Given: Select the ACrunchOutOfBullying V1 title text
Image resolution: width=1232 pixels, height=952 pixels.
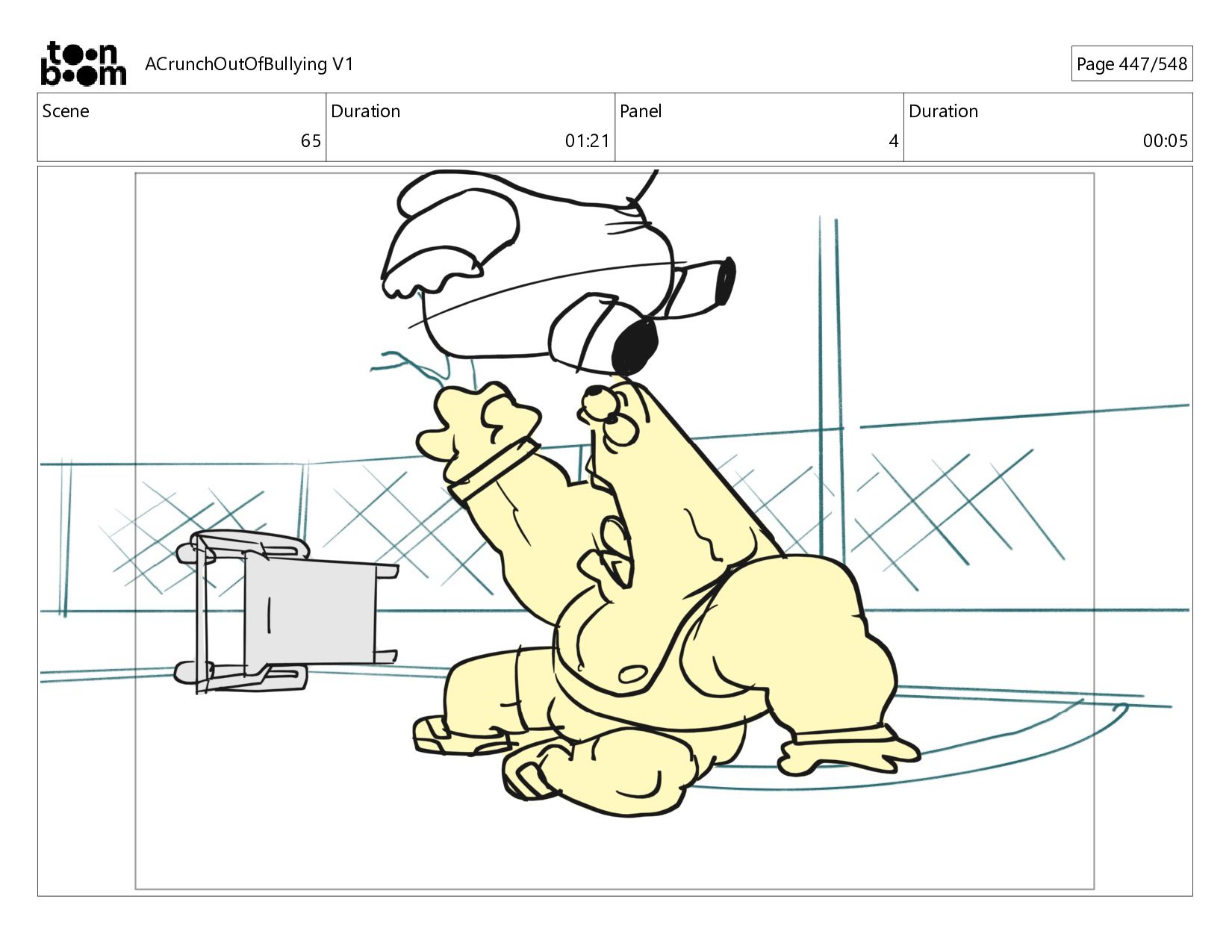Looking at the screenshot, I should (x=249, y=64).
